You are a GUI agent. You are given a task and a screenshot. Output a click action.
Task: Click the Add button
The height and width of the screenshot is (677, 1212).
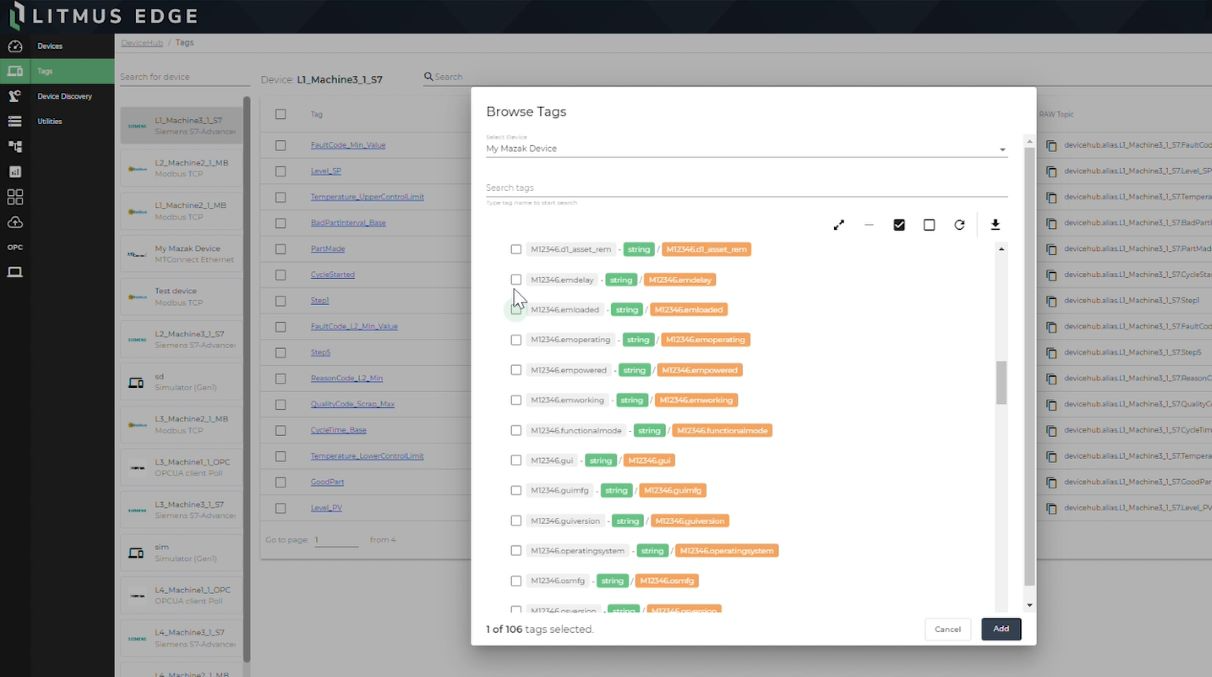[1001, 629]
